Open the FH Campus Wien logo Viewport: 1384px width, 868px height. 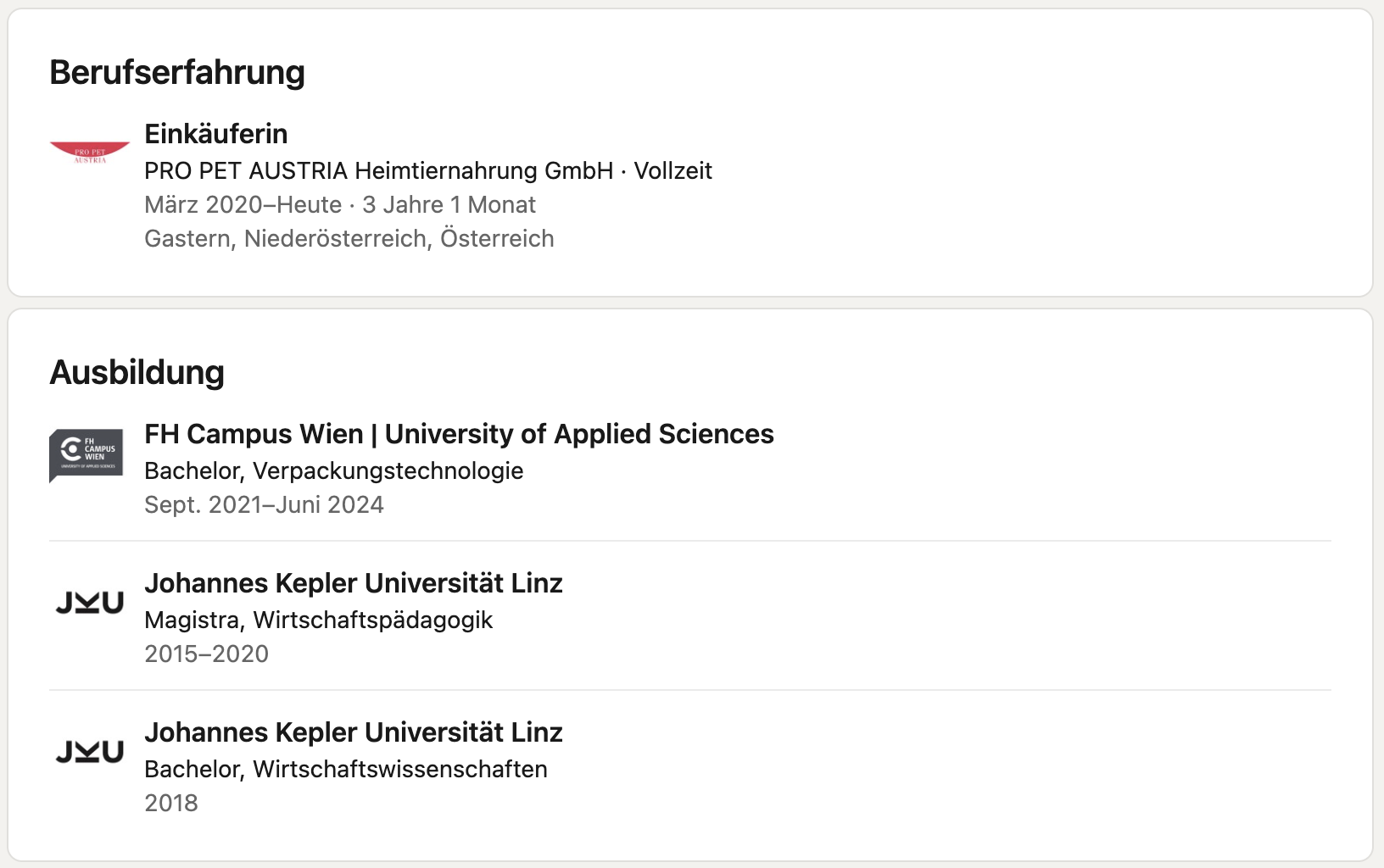(86, 456)
